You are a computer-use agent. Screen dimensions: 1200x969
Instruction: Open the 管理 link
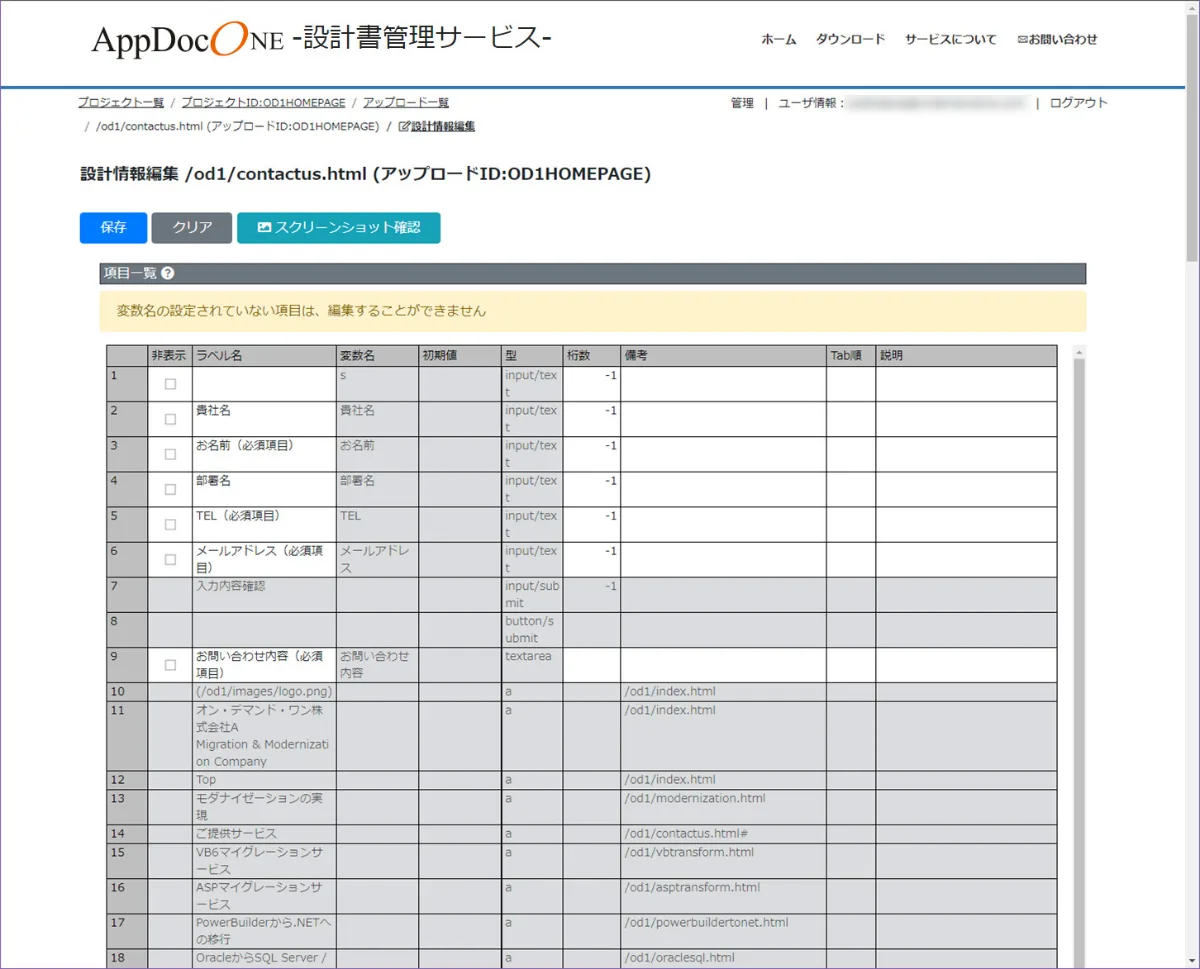coord(742,103)
